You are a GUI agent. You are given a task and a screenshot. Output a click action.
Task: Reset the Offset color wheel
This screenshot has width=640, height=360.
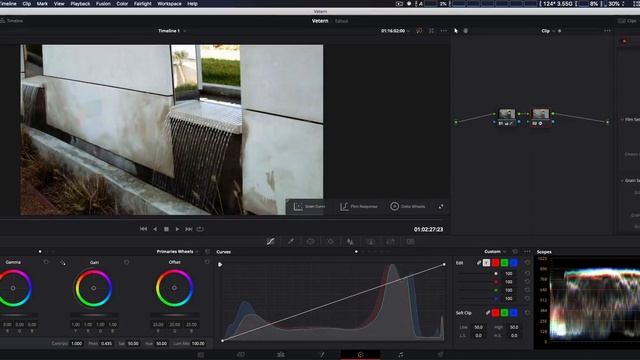click(x=207, y=262)
